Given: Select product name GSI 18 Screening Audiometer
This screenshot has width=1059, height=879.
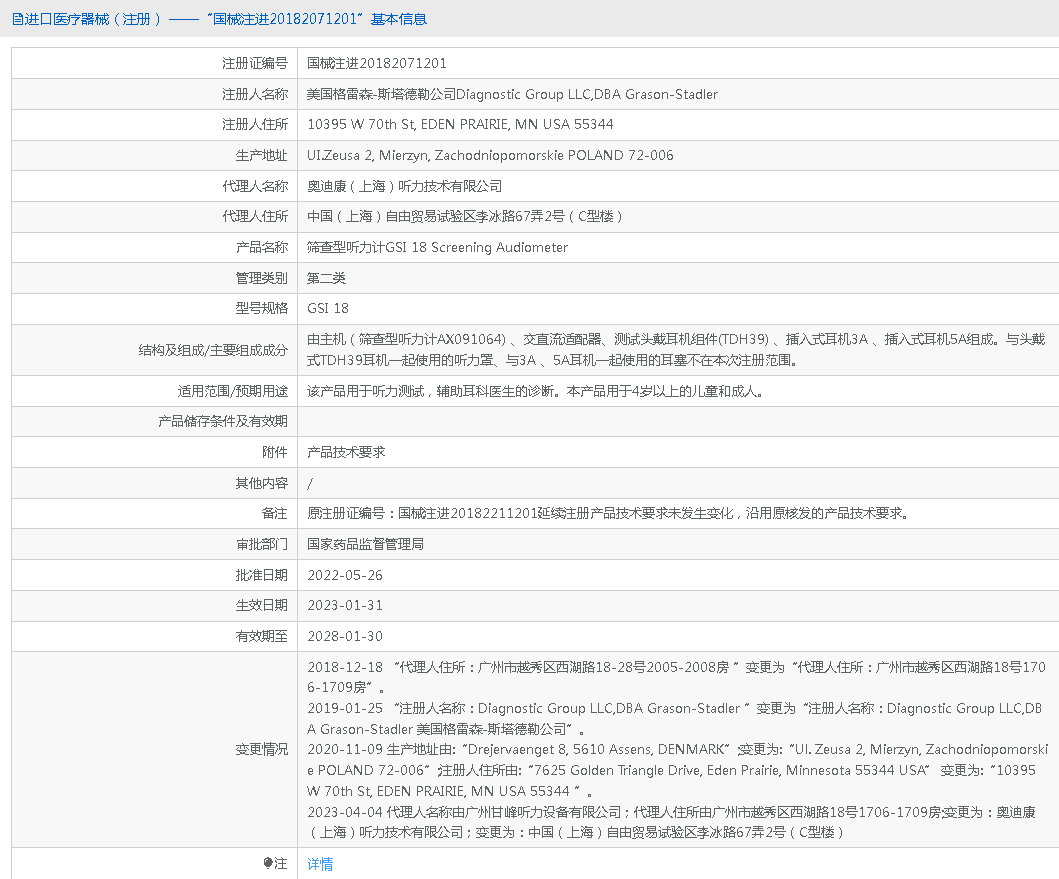Looking at the screenshot, I should (x=437, y=248).
